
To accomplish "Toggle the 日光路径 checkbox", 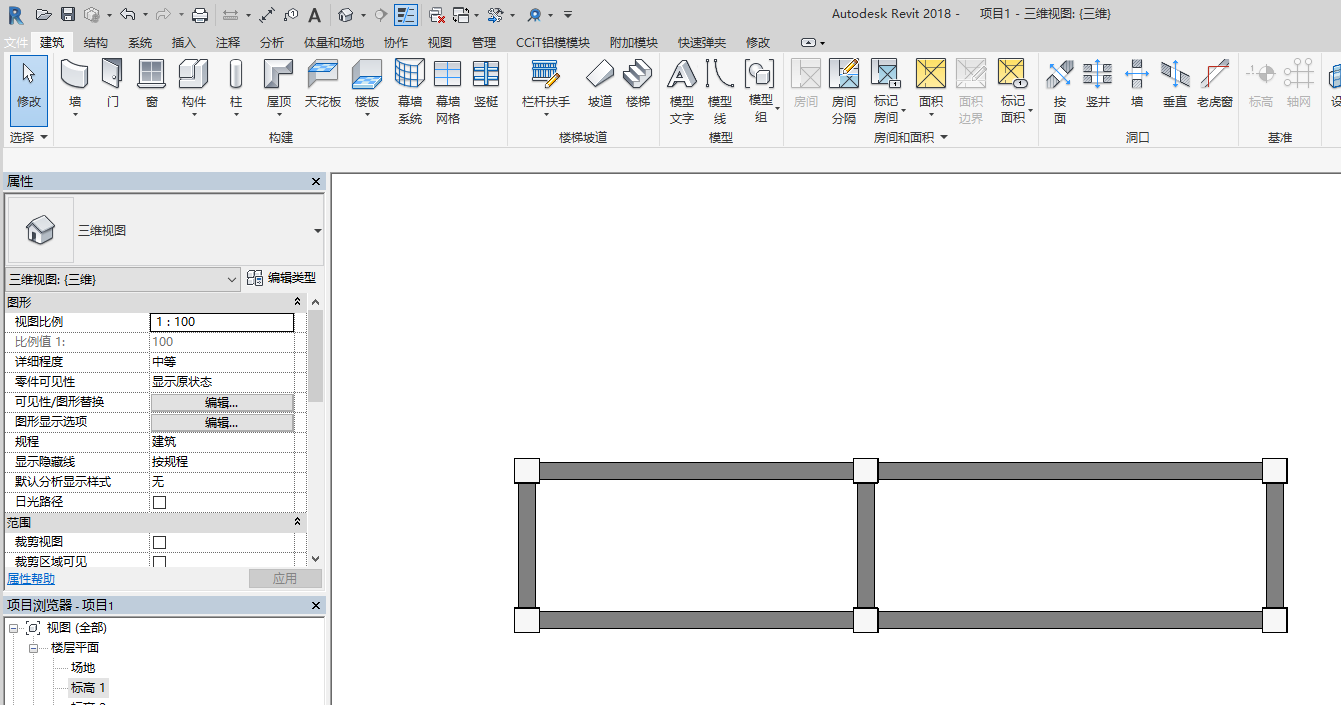I will (159, 502).
